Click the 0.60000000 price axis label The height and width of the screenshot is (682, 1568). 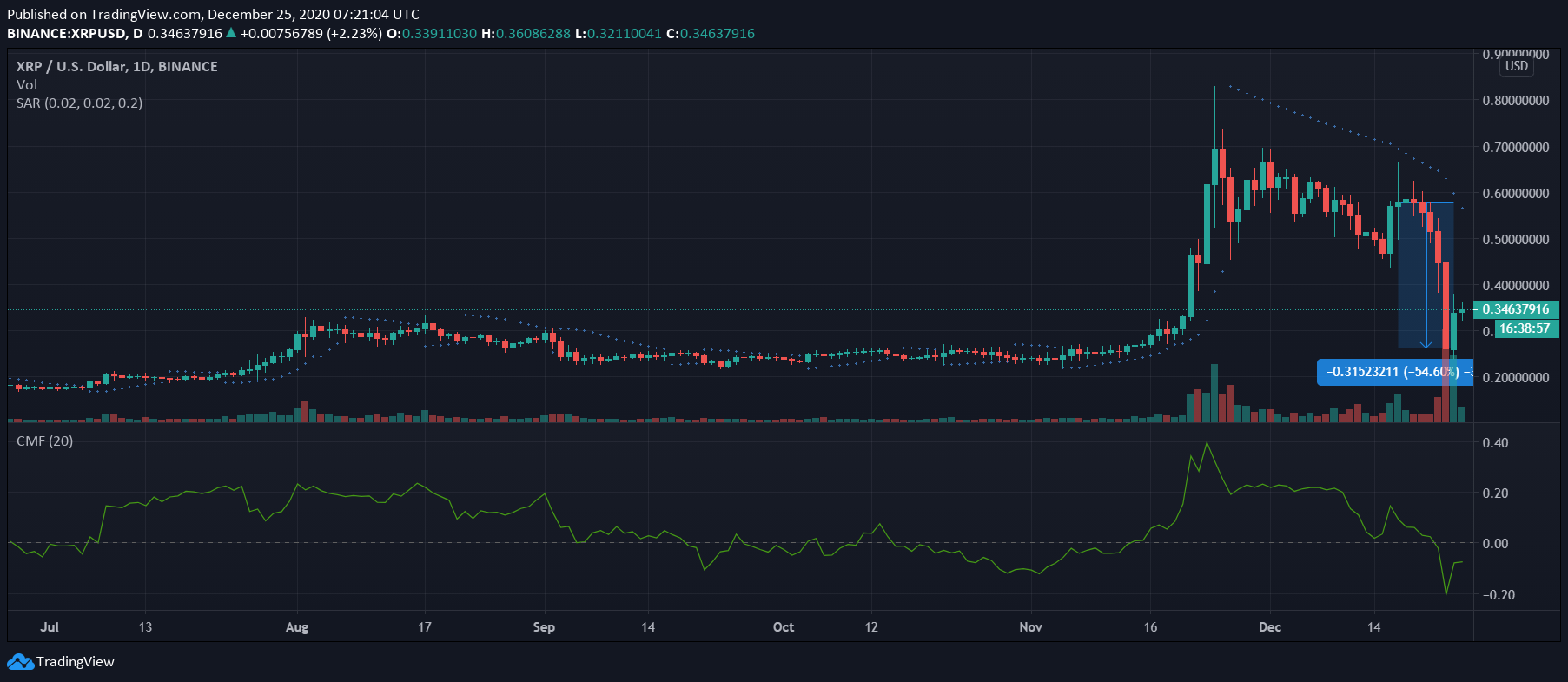[1516, 194]
